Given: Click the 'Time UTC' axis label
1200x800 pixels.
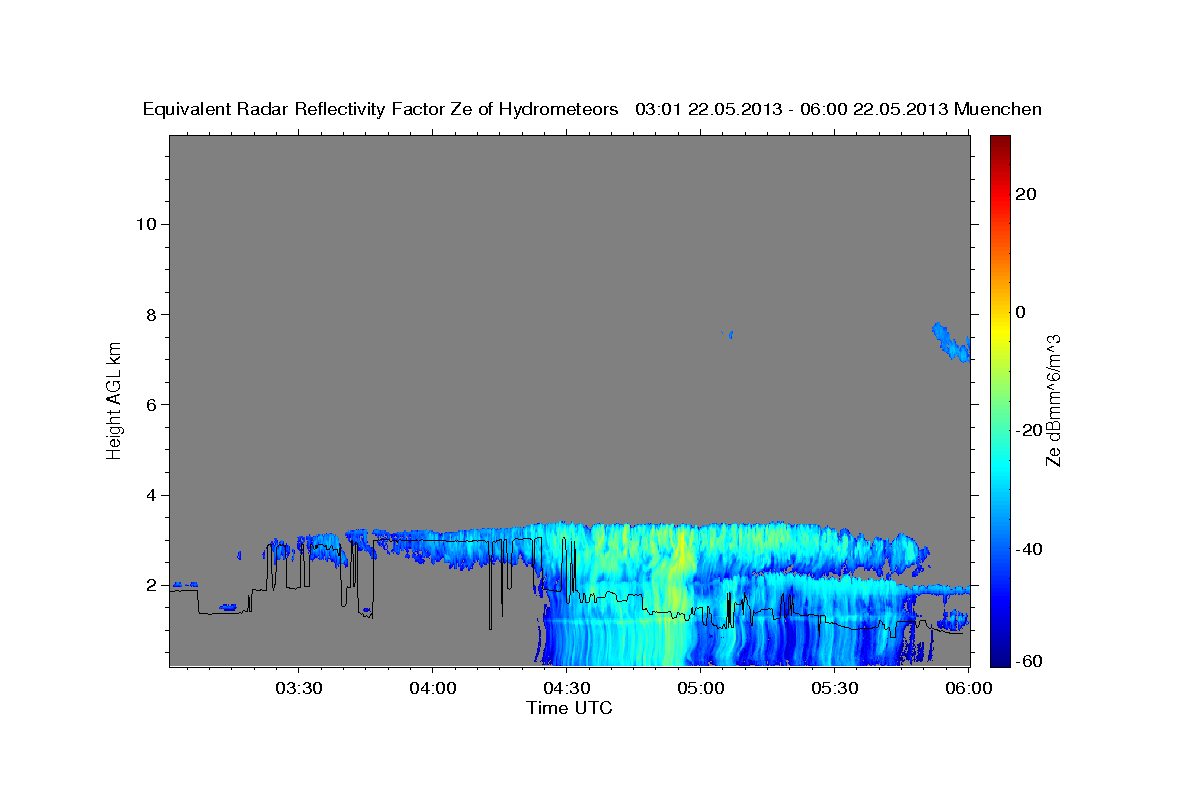Looking at the screenshot, I should [569, 708].
